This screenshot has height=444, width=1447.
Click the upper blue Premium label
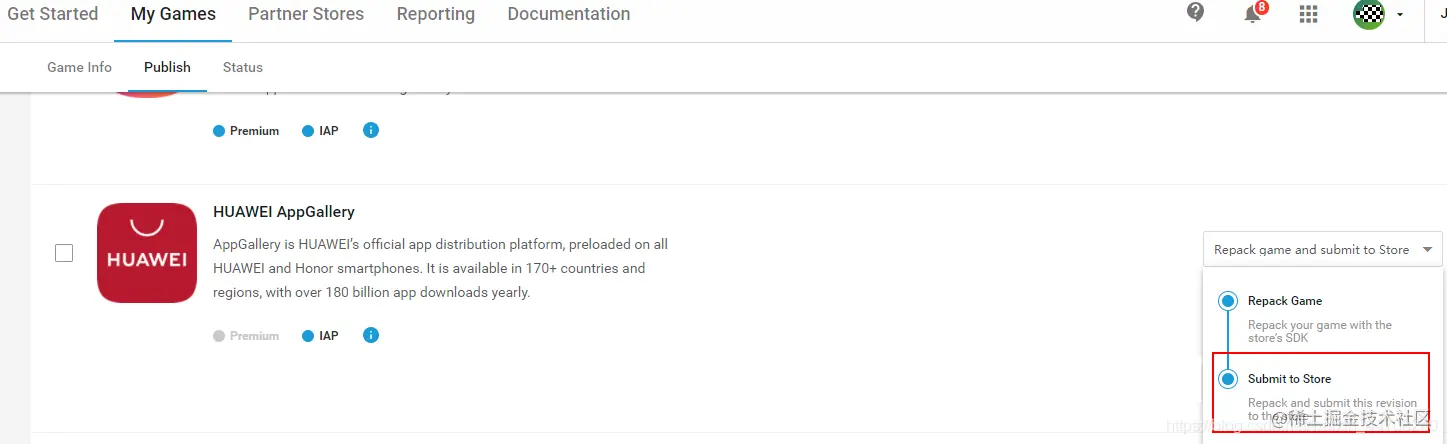pyautogui.click(x=254, y=131)
